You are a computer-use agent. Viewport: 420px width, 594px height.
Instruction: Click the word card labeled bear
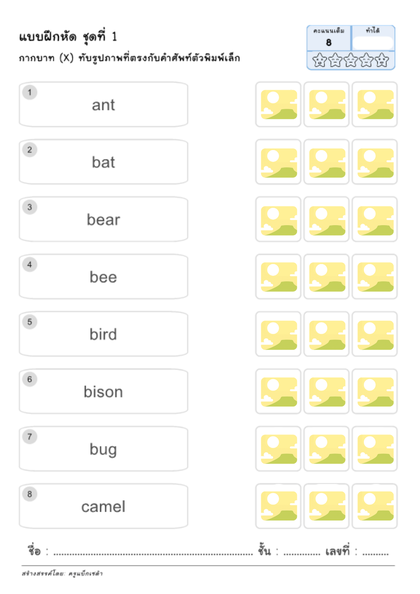[x=103, y=219]
